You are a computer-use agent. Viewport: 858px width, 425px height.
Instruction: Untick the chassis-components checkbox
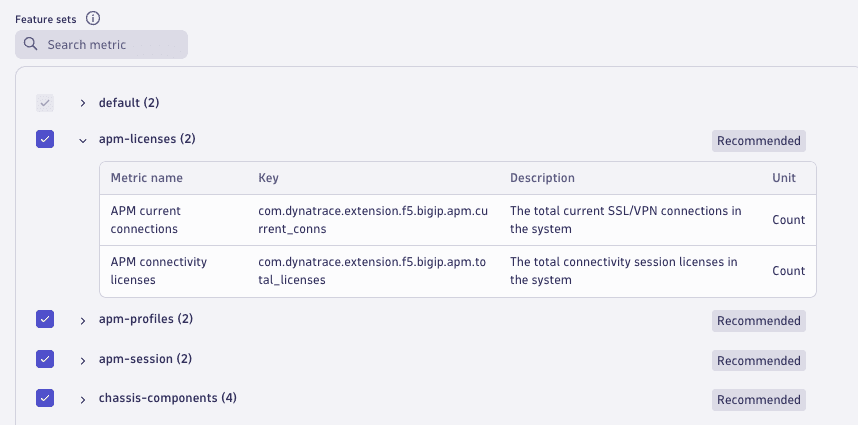(x=45, y=398)
